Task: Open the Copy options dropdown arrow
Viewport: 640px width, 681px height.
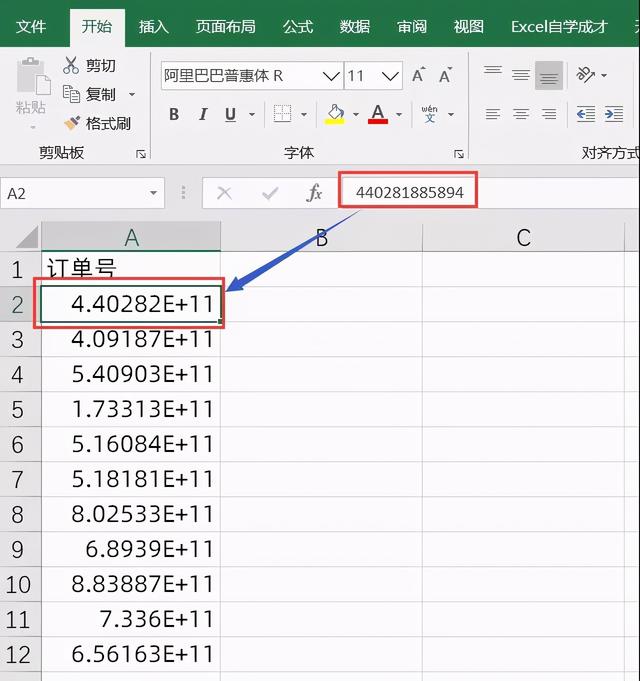Action: [132, 94]
